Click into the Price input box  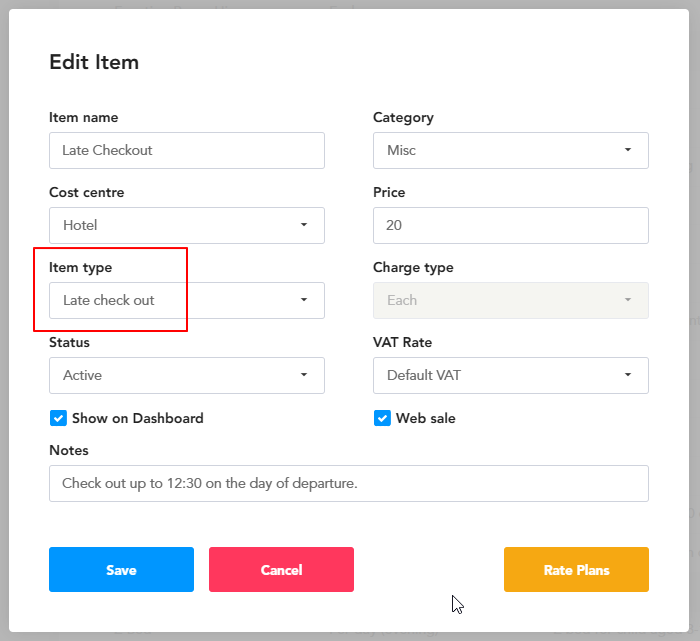coord(510,225)
